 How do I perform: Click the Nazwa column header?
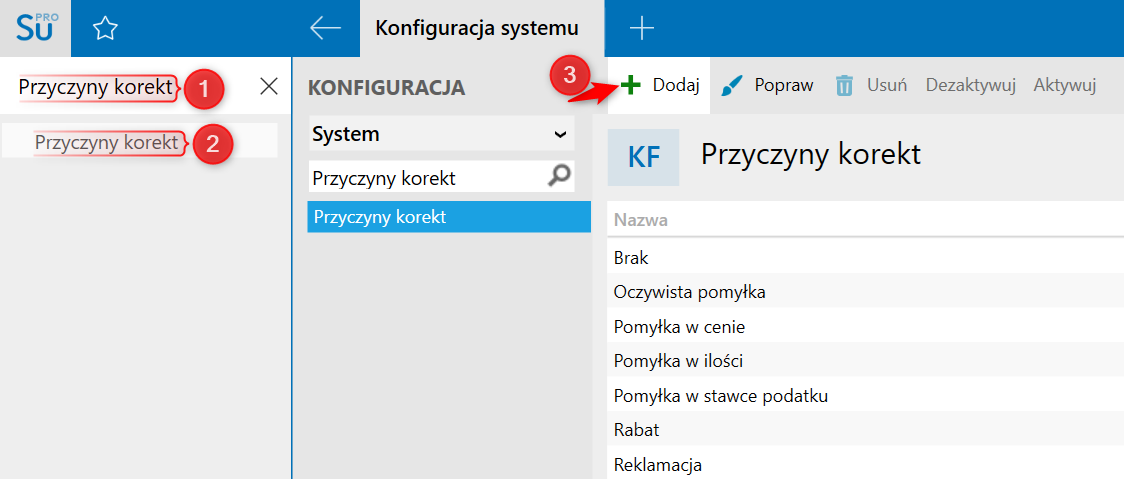(641, 220)
